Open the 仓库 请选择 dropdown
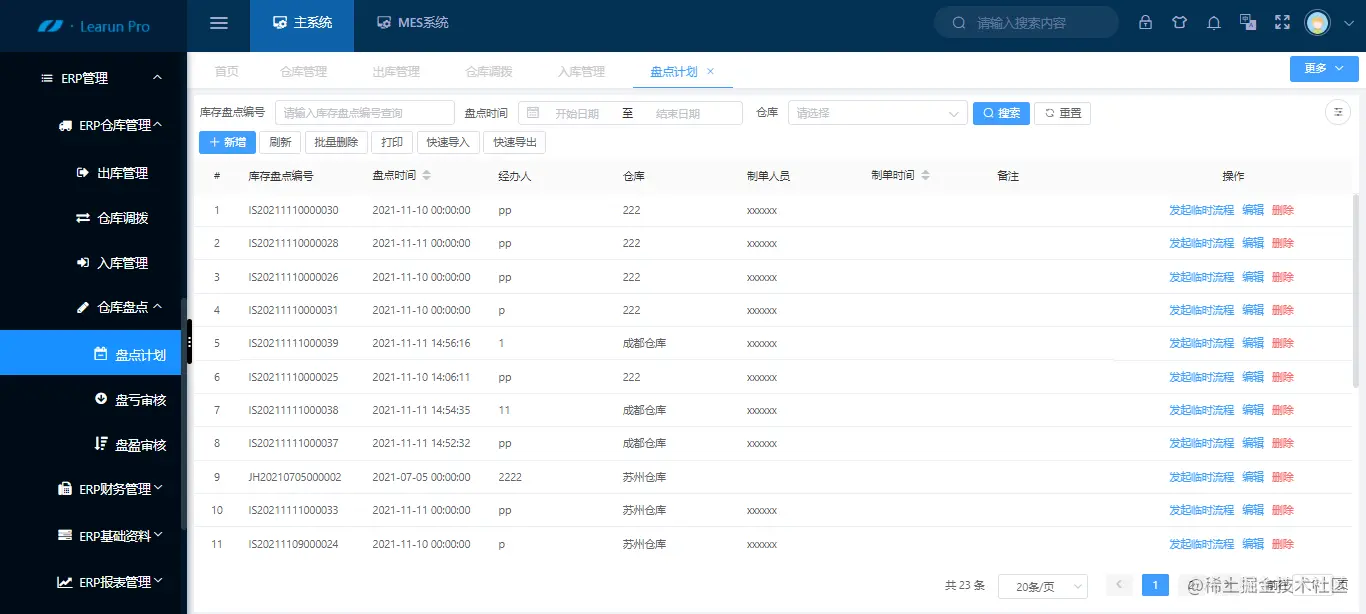Image resolution: width=1366 pixels, height=614 pixels. [876, 112]
